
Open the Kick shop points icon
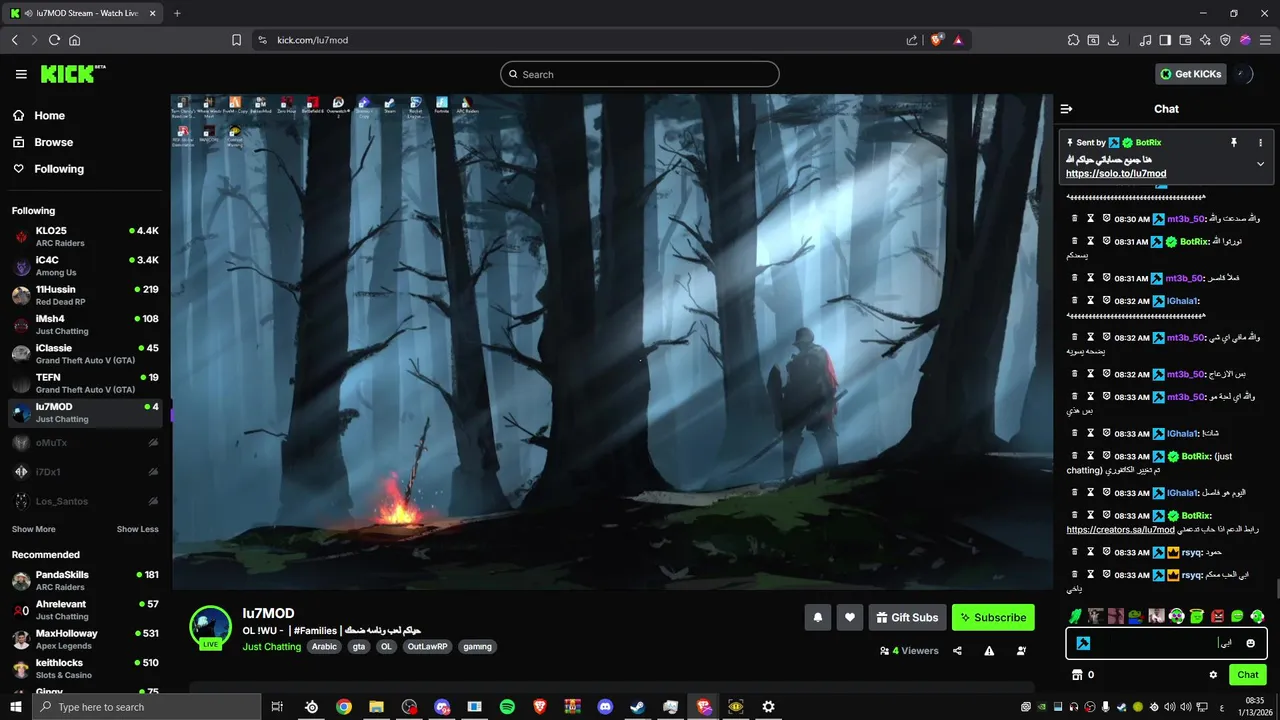[x=1077, y=675]
